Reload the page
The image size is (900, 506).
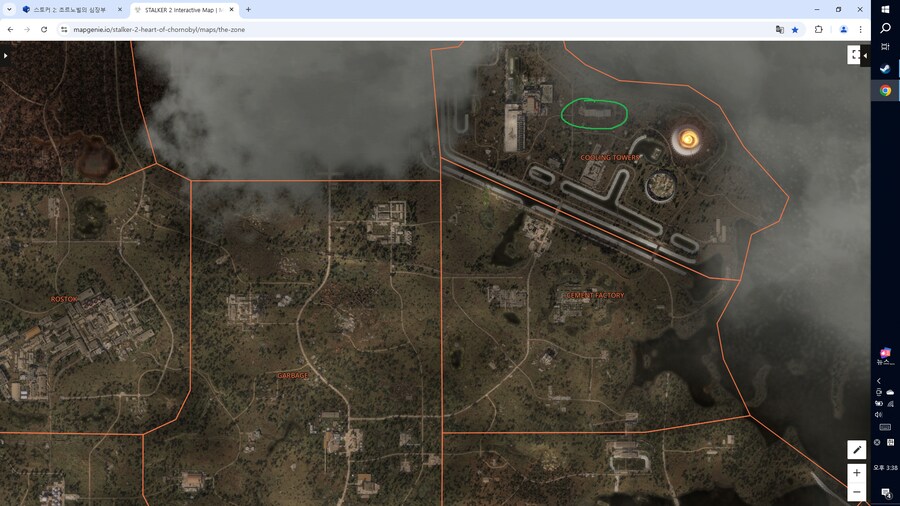tap(44, 30)
